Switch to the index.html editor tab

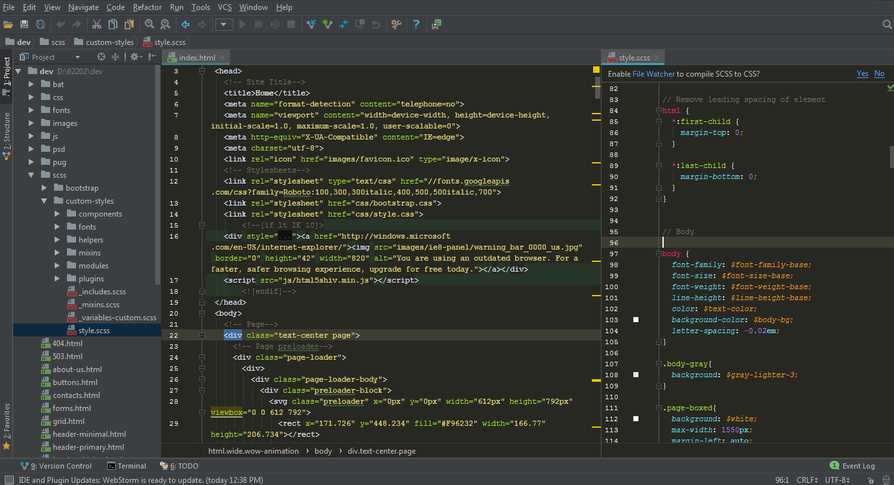click(x=196, y=58)
